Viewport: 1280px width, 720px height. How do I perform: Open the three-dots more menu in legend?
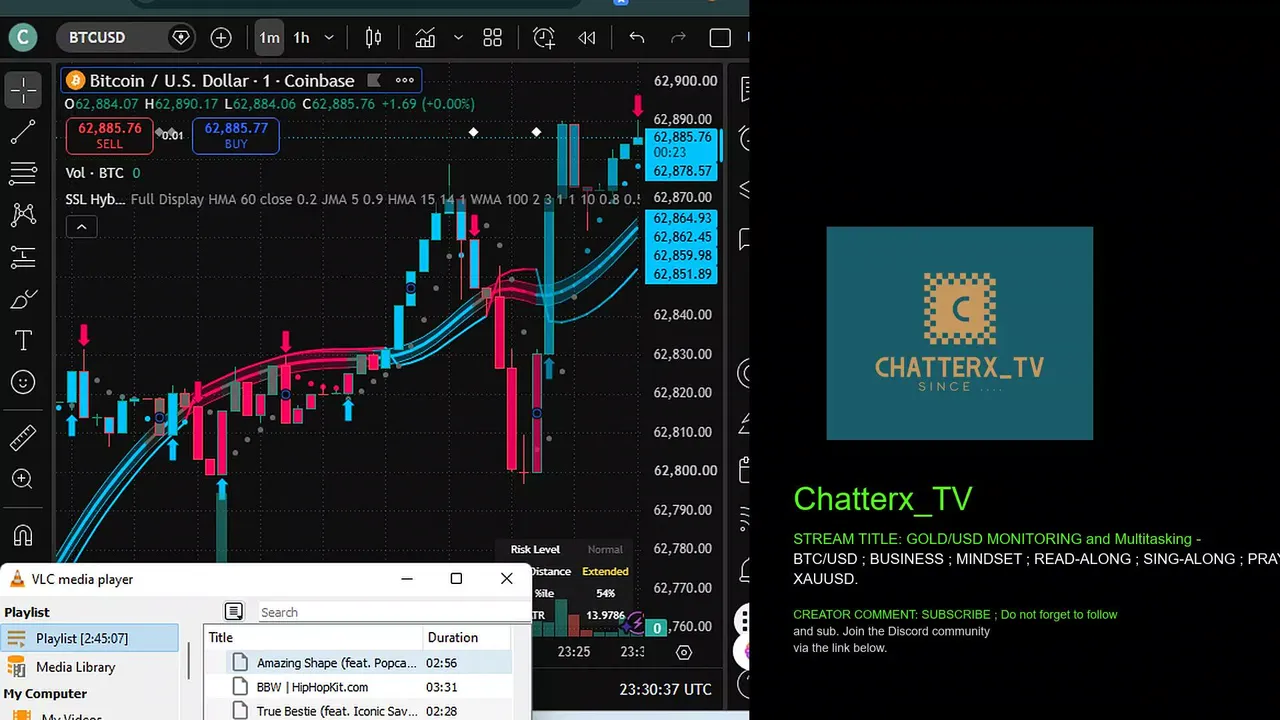[x=404, y=81]
